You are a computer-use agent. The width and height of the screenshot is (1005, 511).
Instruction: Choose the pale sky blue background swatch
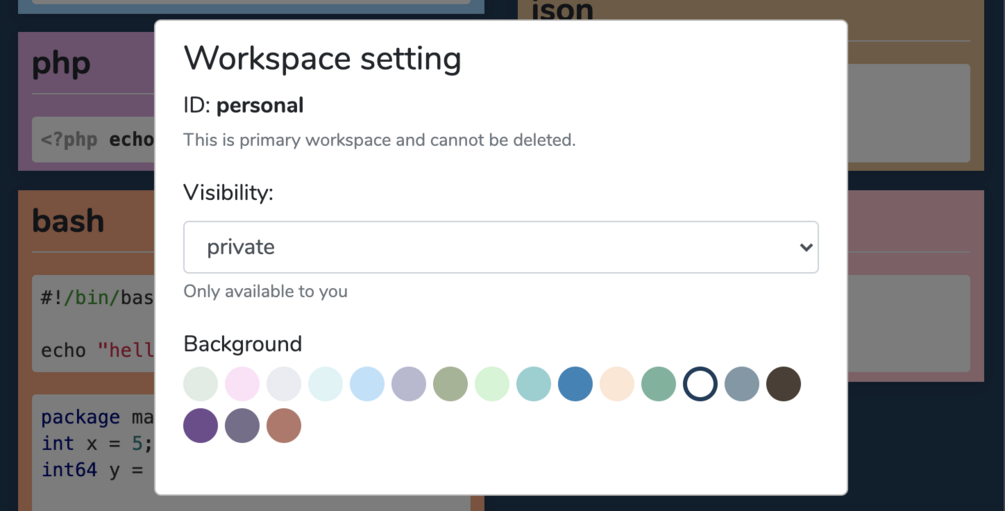coord(367,384)
